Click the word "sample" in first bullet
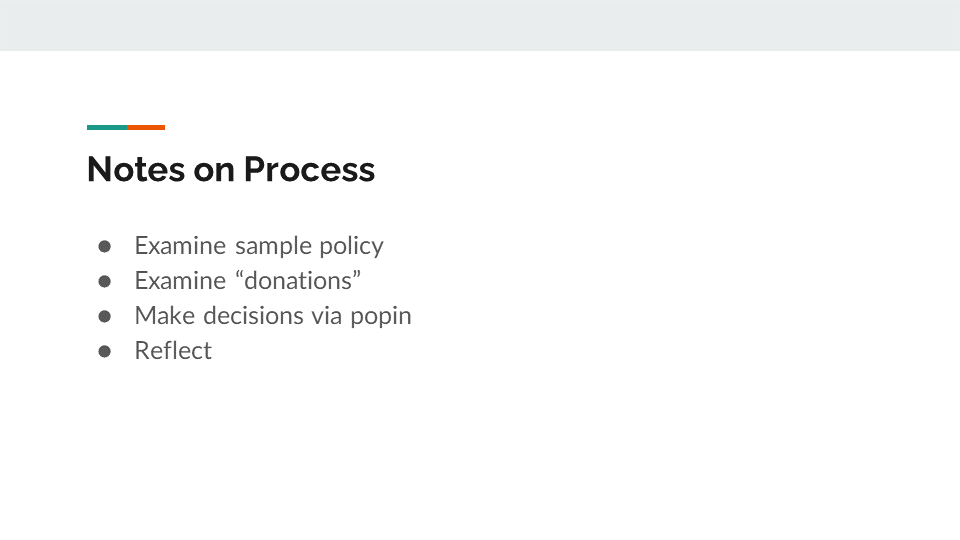Screen dimensions: 960x540 pos(273,246)
